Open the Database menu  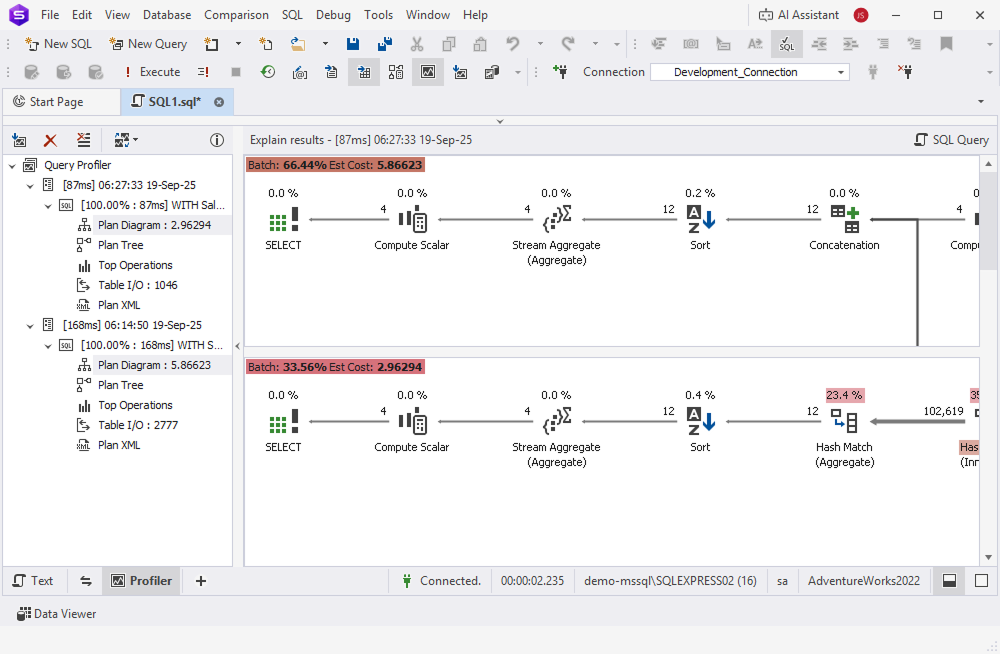(x=166, y=15)
